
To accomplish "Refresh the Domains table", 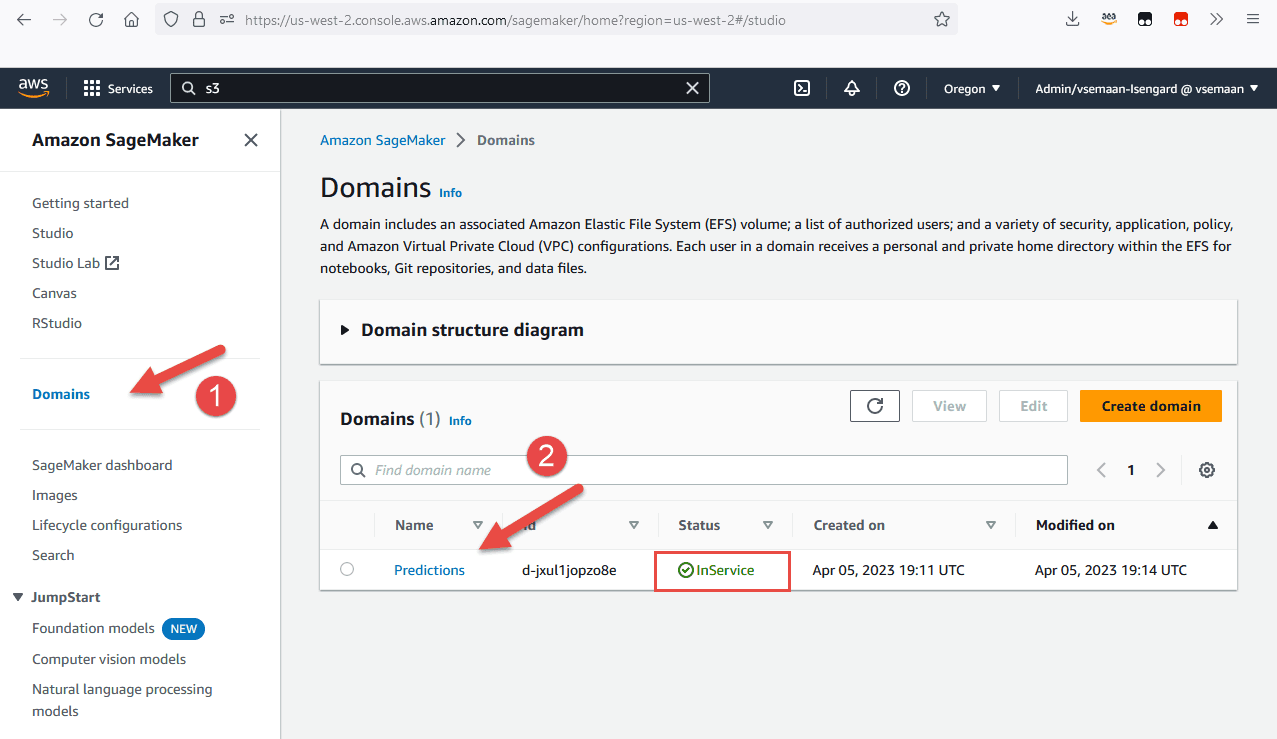I will pos(875,406).
